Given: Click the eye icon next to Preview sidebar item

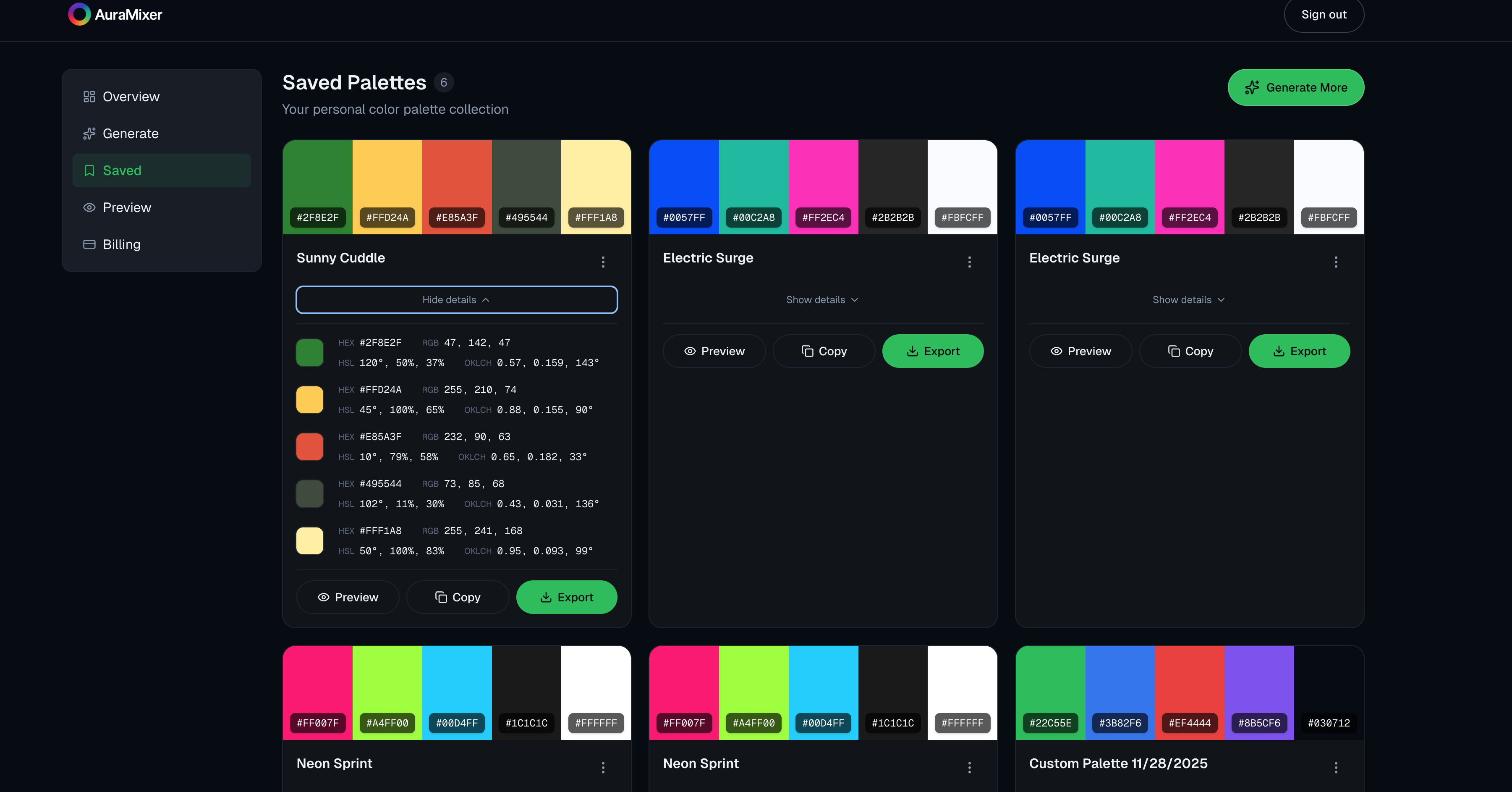Looking at the screenshot, I should coord(90,207).
